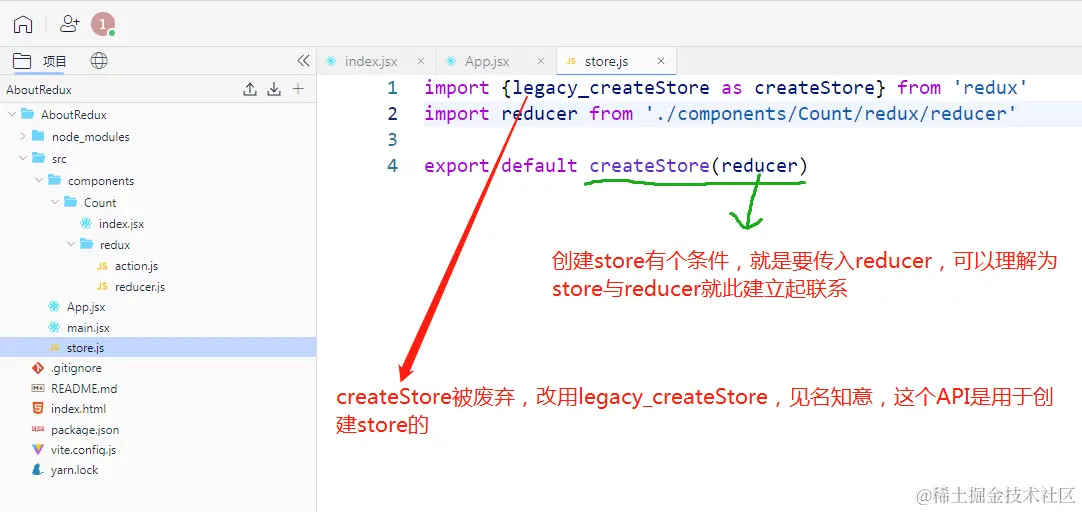Click the Count folder icon
Screen dimensions: 1082x512
[70, 202]
